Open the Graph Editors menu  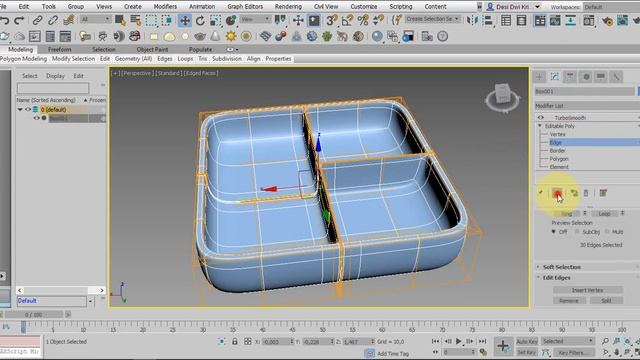(245, 7)
